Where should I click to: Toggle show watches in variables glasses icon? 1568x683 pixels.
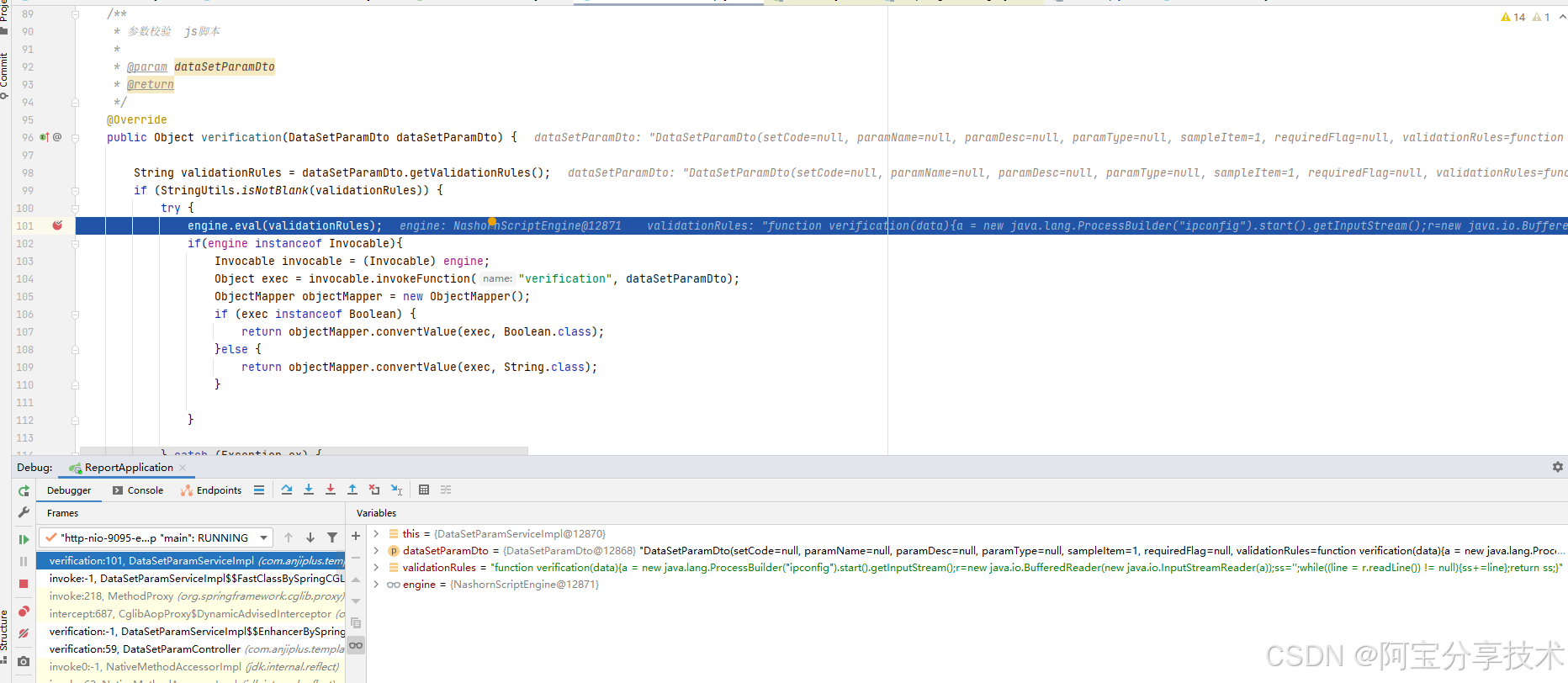356,645
